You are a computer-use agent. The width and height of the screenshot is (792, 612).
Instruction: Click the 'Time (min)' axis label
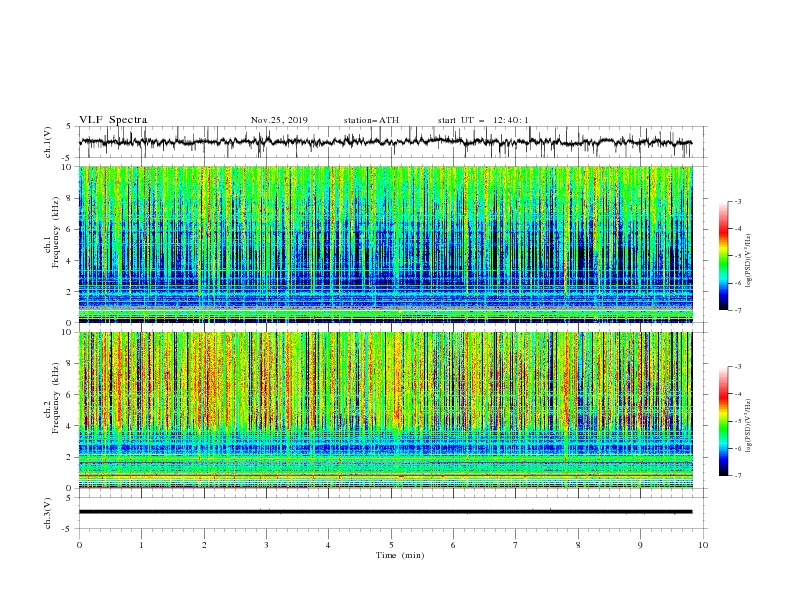click(400, 555)
